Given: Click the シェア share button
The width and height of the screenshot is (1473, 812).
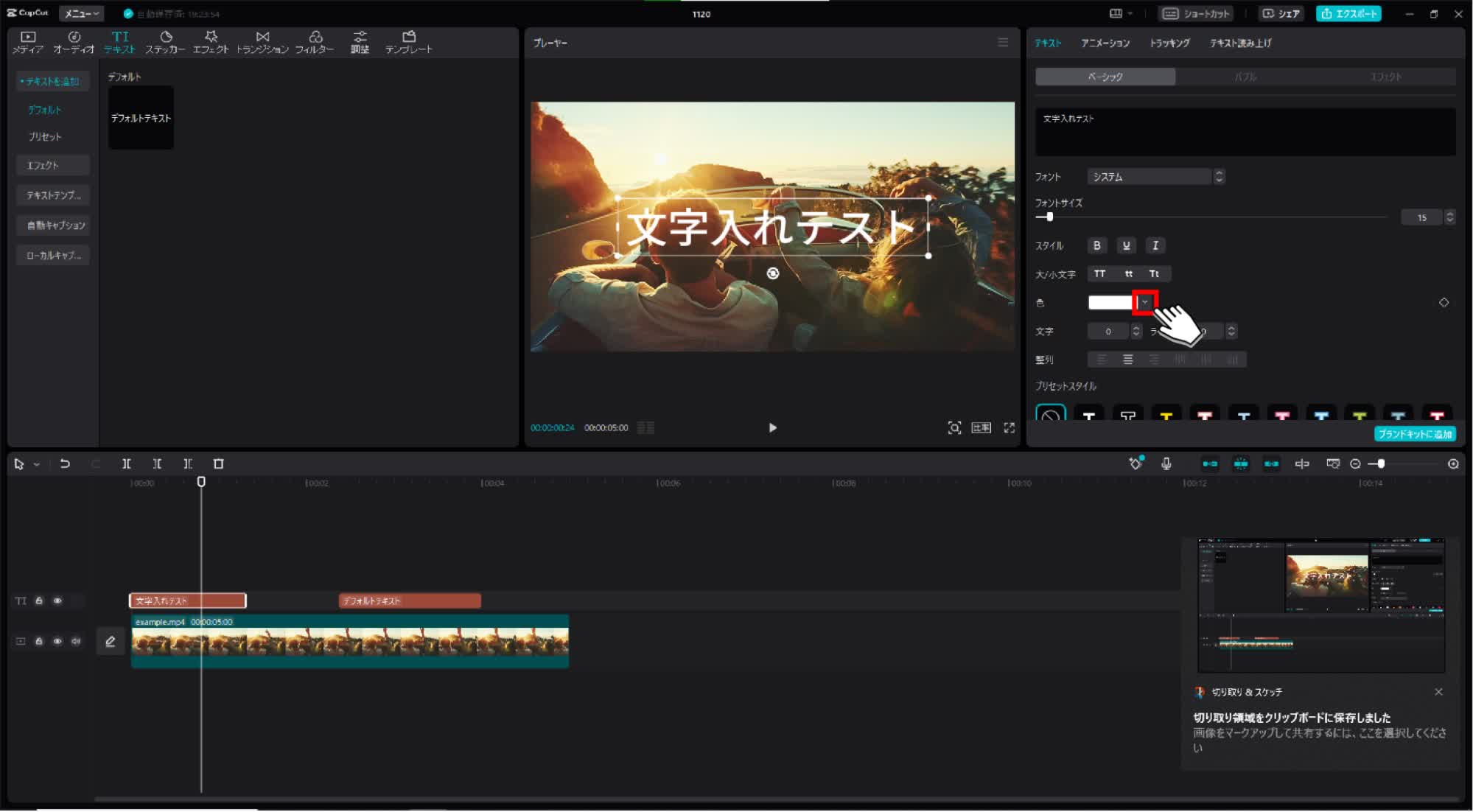Looking at the screenshot, I should (1281, 13).
